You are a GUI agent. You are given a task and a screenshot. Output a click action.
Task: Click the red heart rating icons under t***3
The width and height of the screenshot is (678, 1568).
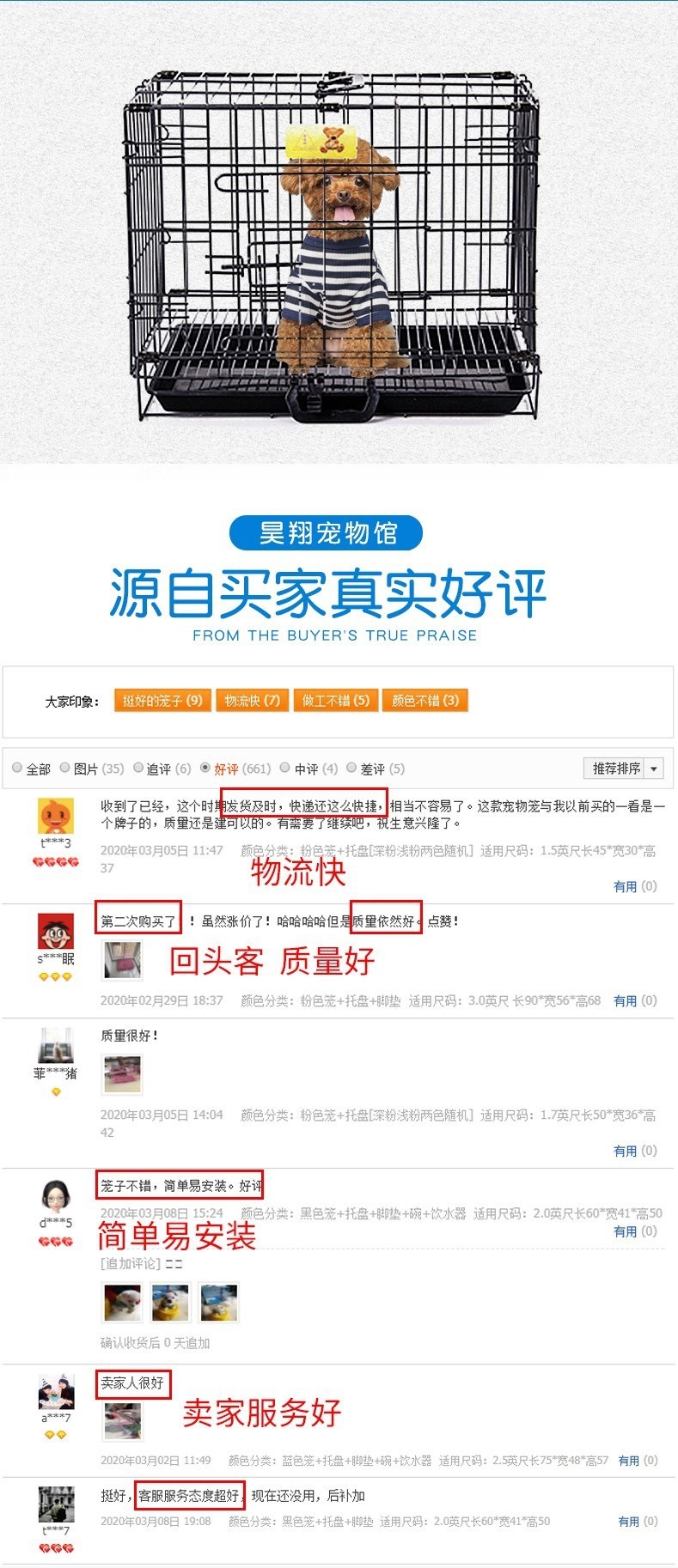(x=56, y=861)
